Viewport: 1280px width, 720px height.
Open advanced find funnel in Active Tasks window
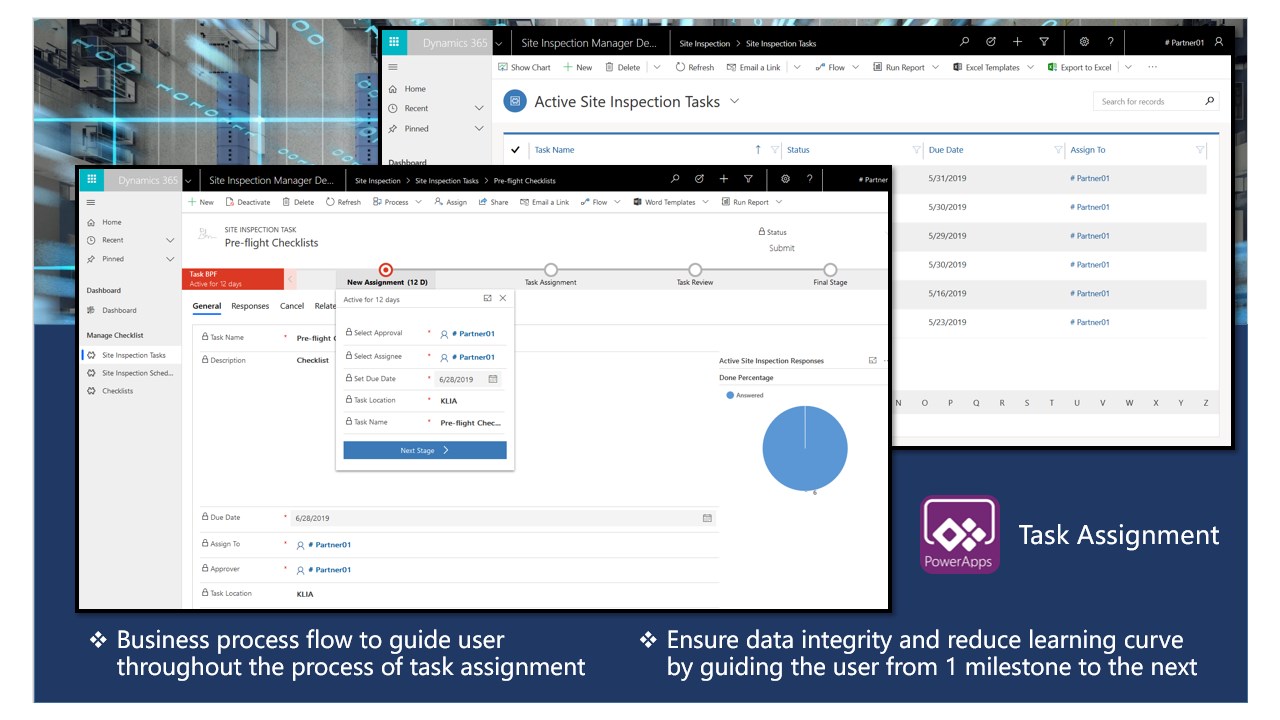point(1044,42)
